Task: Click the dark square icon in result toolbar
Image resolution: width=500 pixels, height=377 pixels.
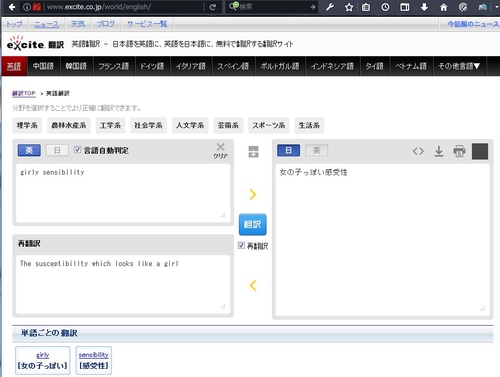Action: [480, 151]
